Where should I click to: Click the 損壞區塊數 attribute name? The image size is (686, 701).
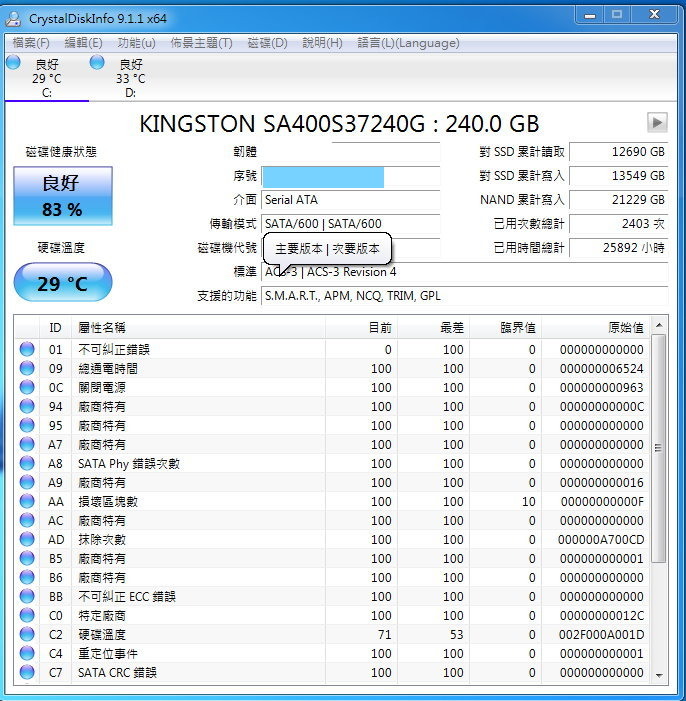pyautogui.click(x=108, y=502)
